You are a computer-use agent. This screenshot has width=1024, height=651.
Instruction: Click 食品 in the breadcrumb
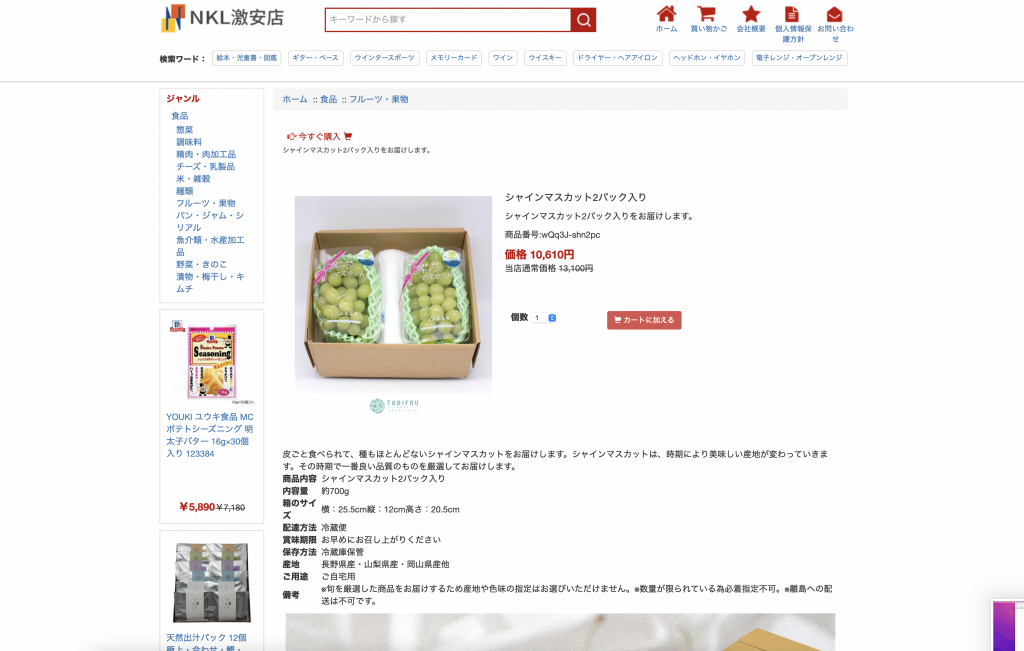(328, 99)
